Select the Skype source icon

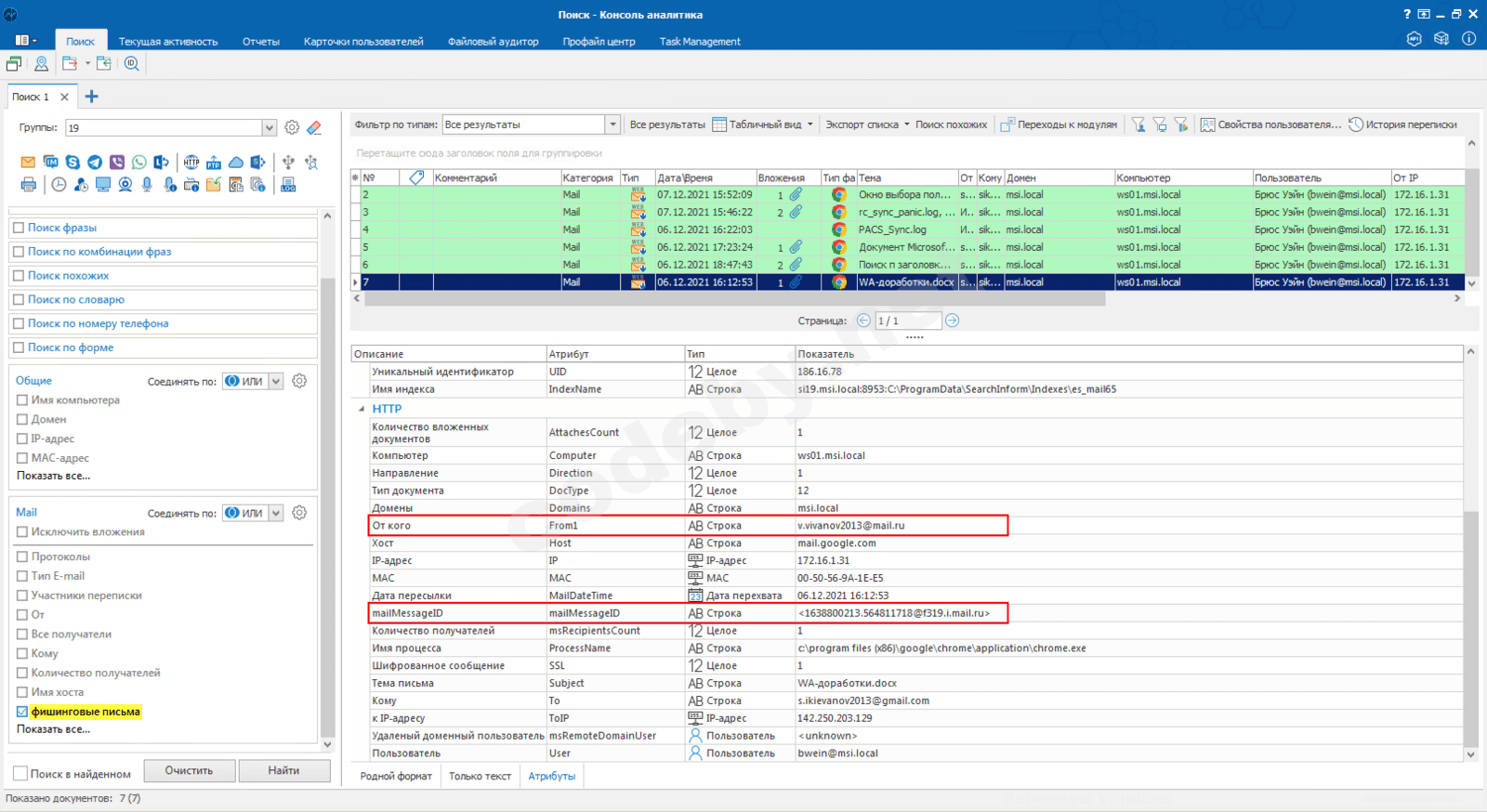(72, 163)
